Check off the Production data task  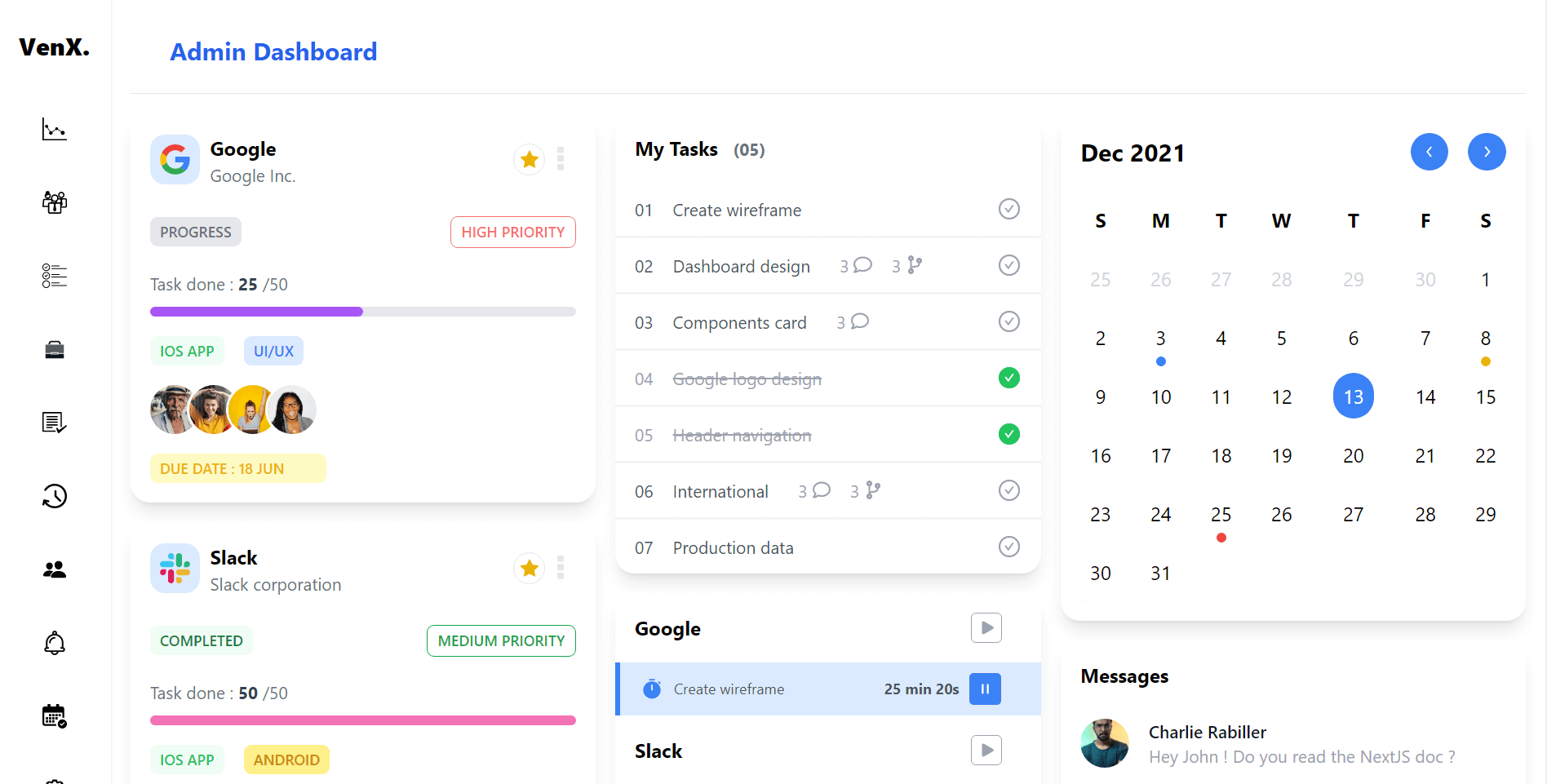coord(1008,547)
